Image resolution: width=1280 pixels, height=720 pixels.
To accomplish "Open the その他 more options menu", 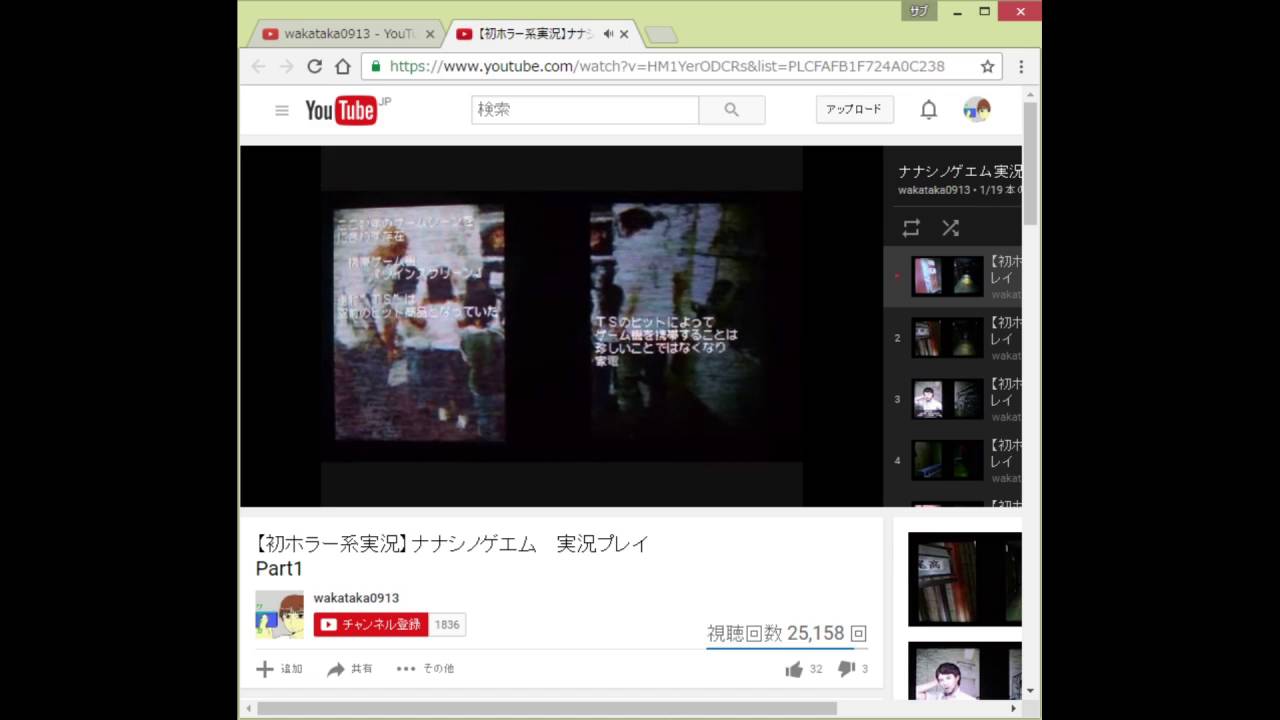I will pyautogui.click(x=425, y=669).
